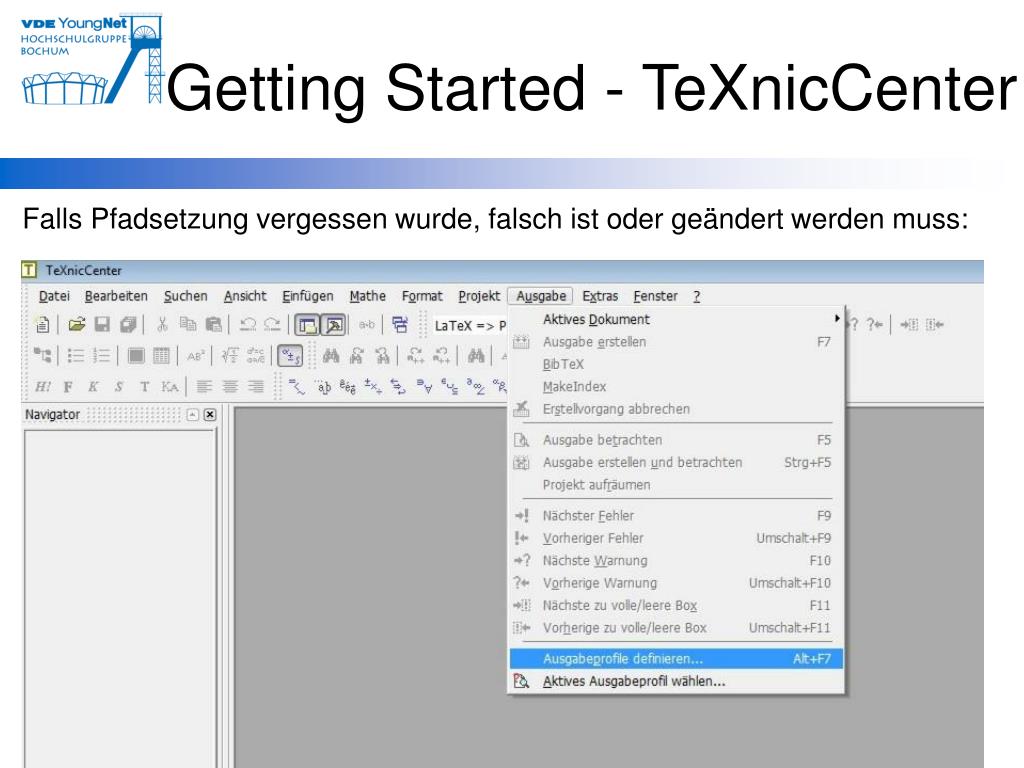The width and height of the screenshot is (1024, 768).
Task: Click the H! emphasize format icon
Action: click(42, 387)
